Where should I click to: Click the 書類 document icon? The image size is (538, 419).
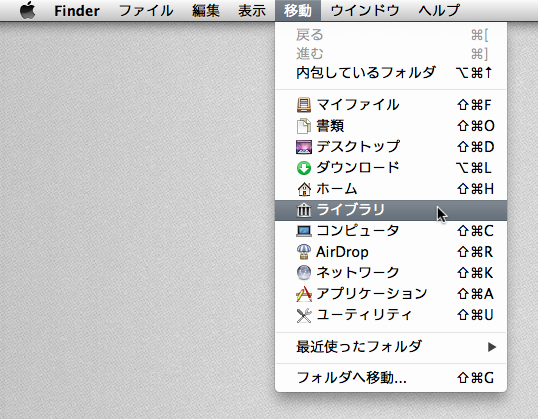[x=304, y=126]
